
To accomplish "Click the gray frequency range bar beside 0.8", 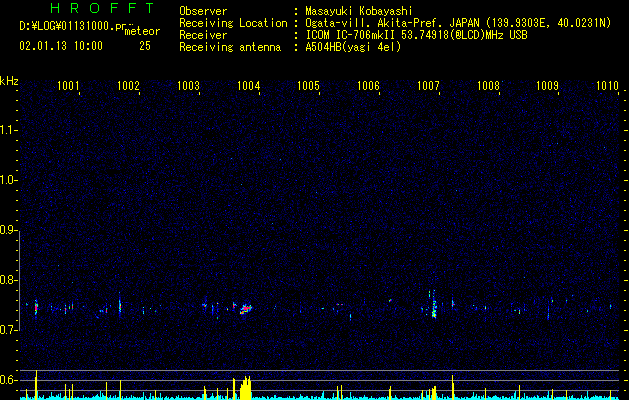I will [20, 280].
